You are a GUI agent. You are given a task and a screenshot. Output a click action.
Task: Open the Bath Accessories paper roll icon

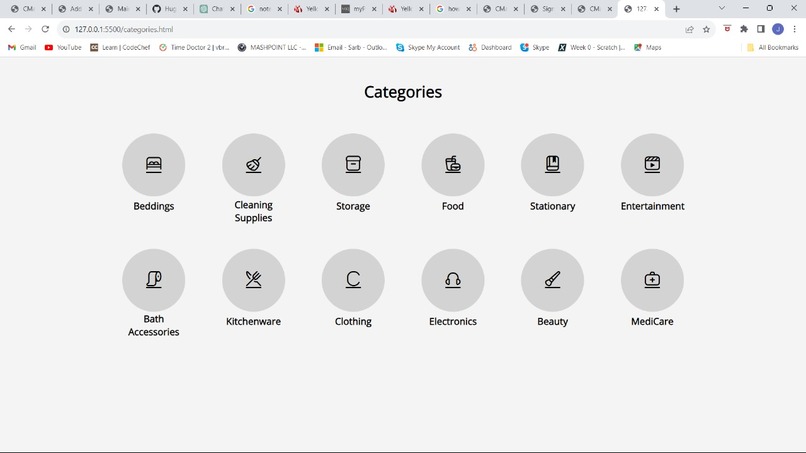tap(154, 280)
